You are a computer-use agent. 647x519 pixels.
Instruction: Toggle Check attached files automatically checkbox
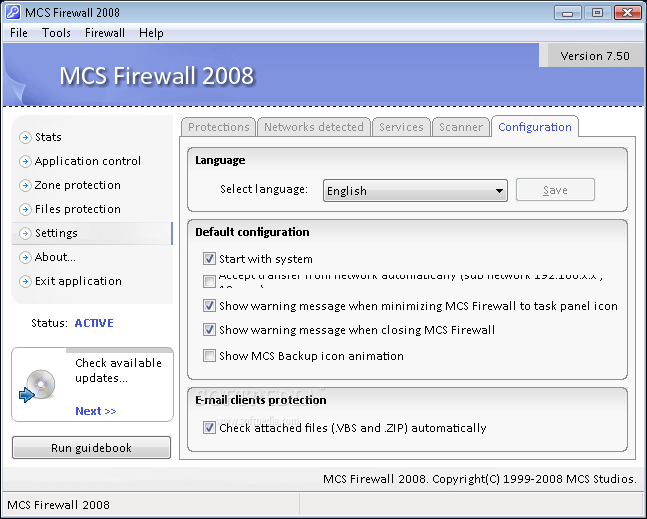click(x=209, y=428)
